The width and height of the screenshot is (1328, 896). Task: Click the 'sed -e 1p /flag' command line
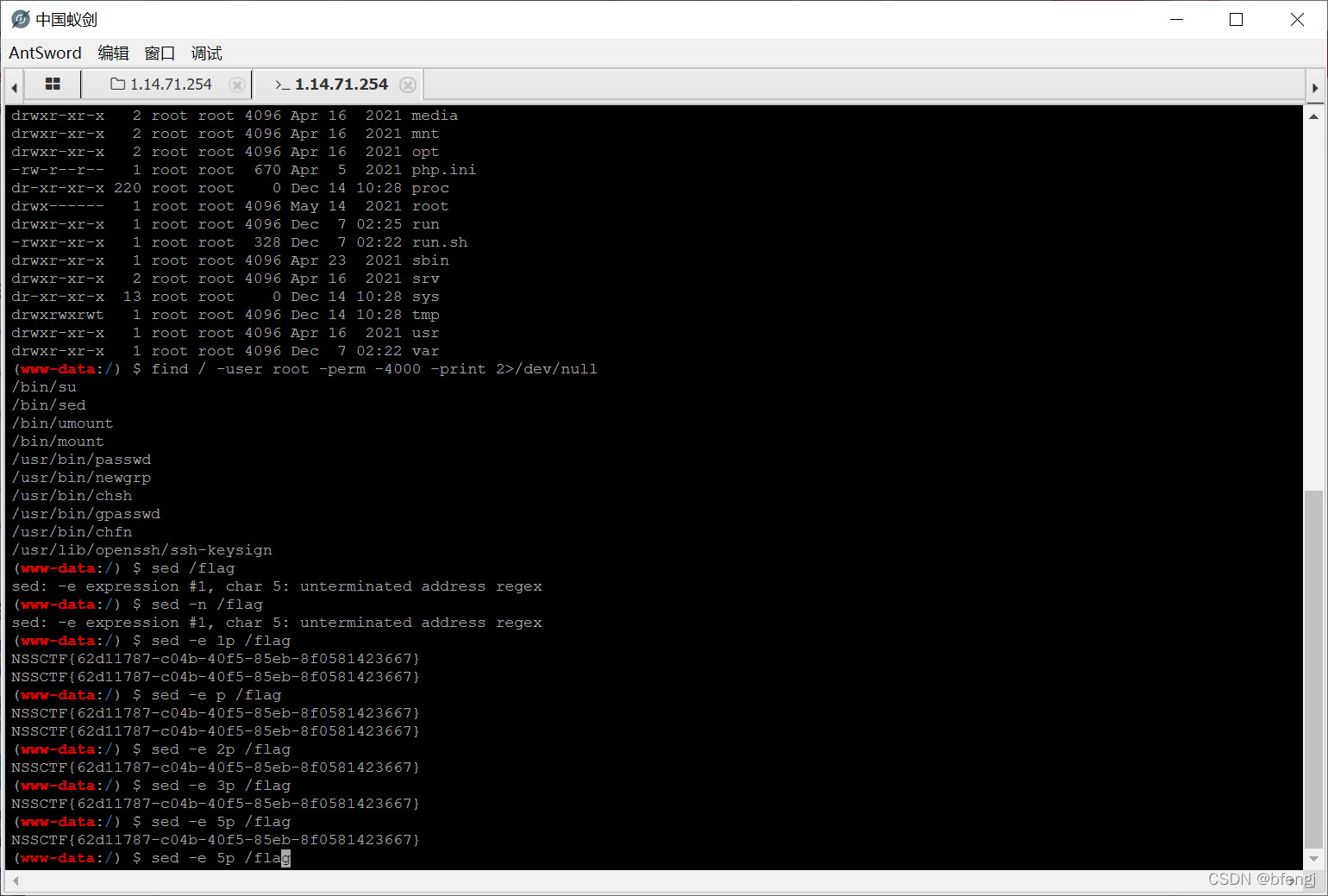click(x=221, y=641)
